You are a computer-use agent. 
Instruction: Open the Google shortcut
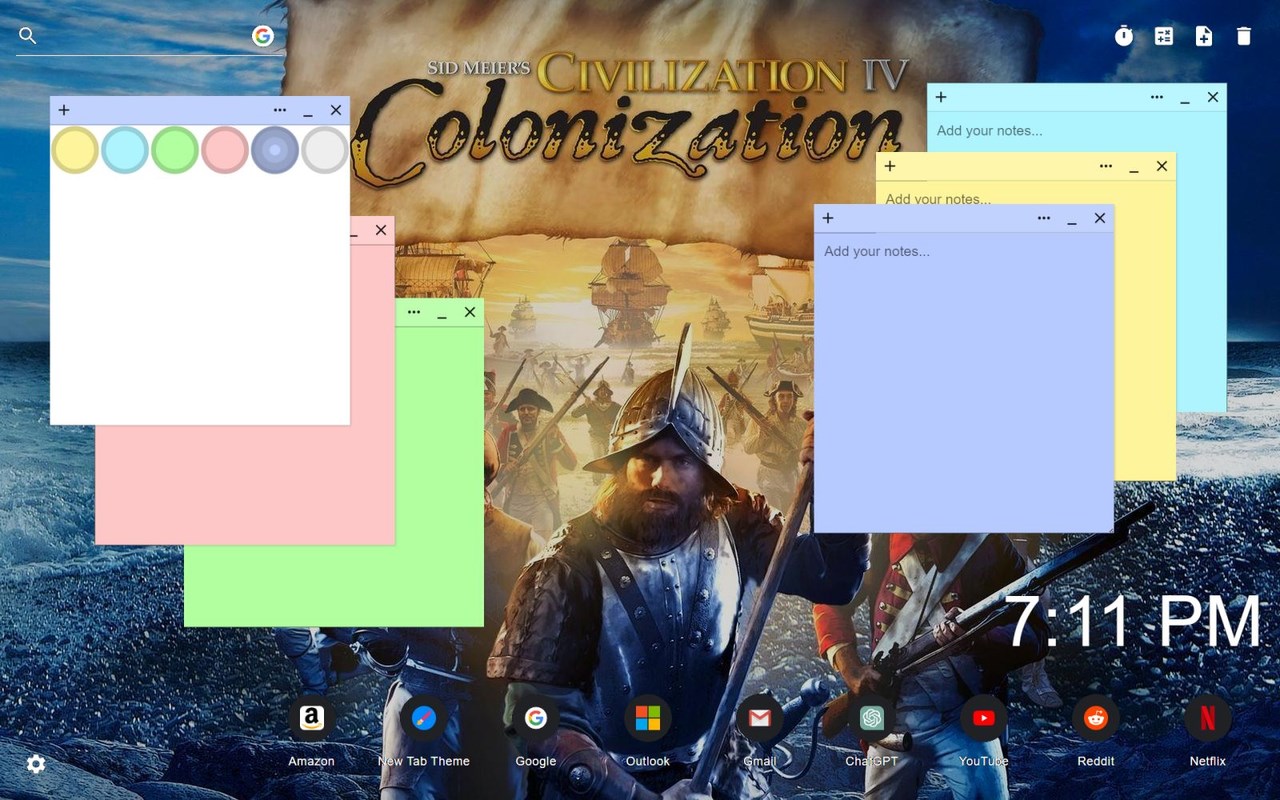tap(536, 718)
